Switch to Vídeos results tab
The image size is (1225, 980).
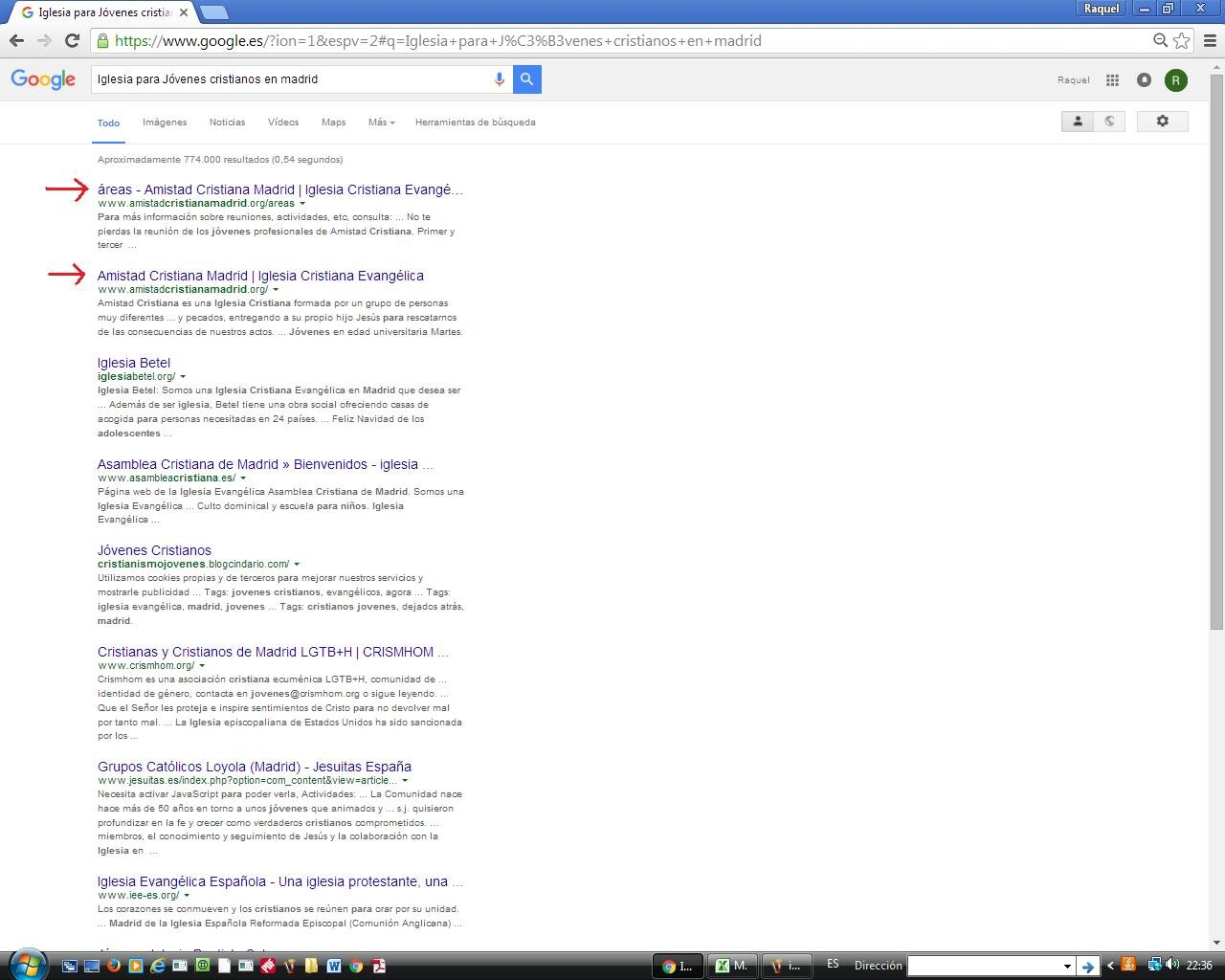283,122
